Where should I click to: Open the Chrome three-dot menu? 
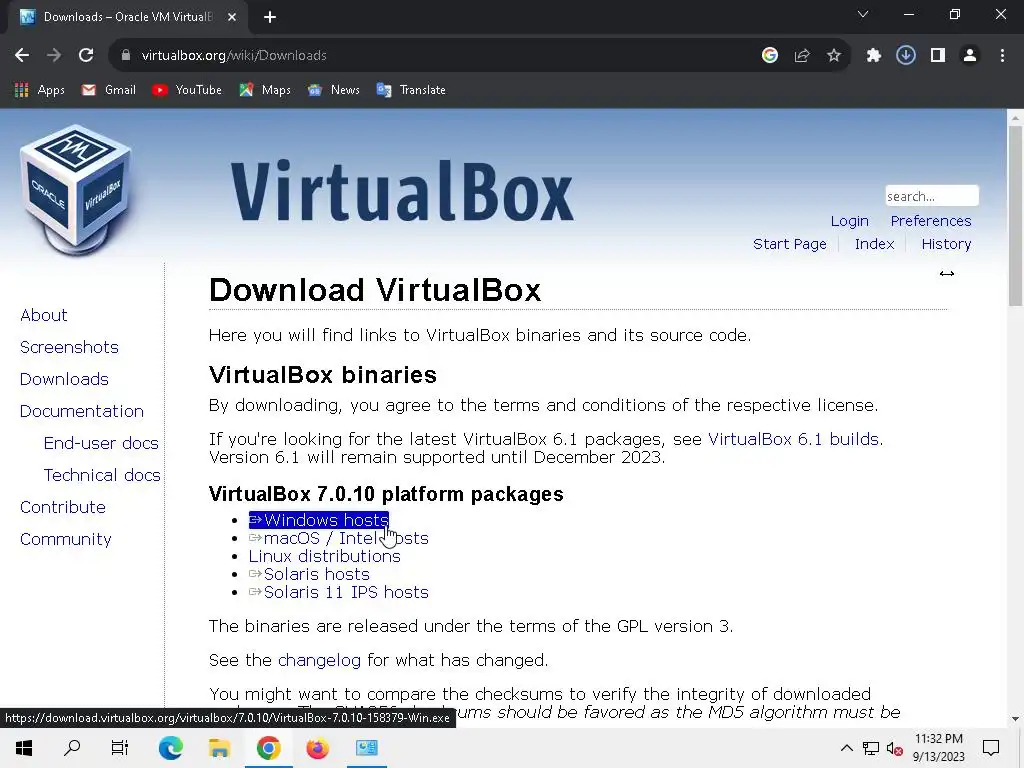click(1002, 56)
